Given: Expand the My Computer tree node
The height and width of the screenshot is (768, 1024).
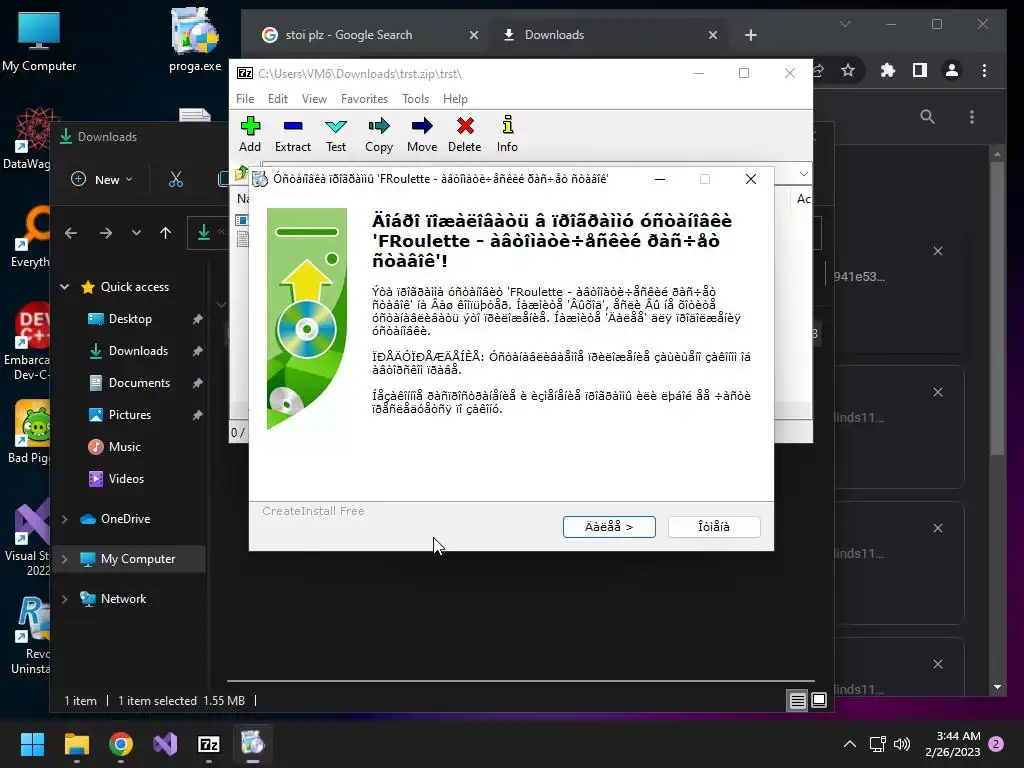Looking at the screenshot, I should pos(65,559).
